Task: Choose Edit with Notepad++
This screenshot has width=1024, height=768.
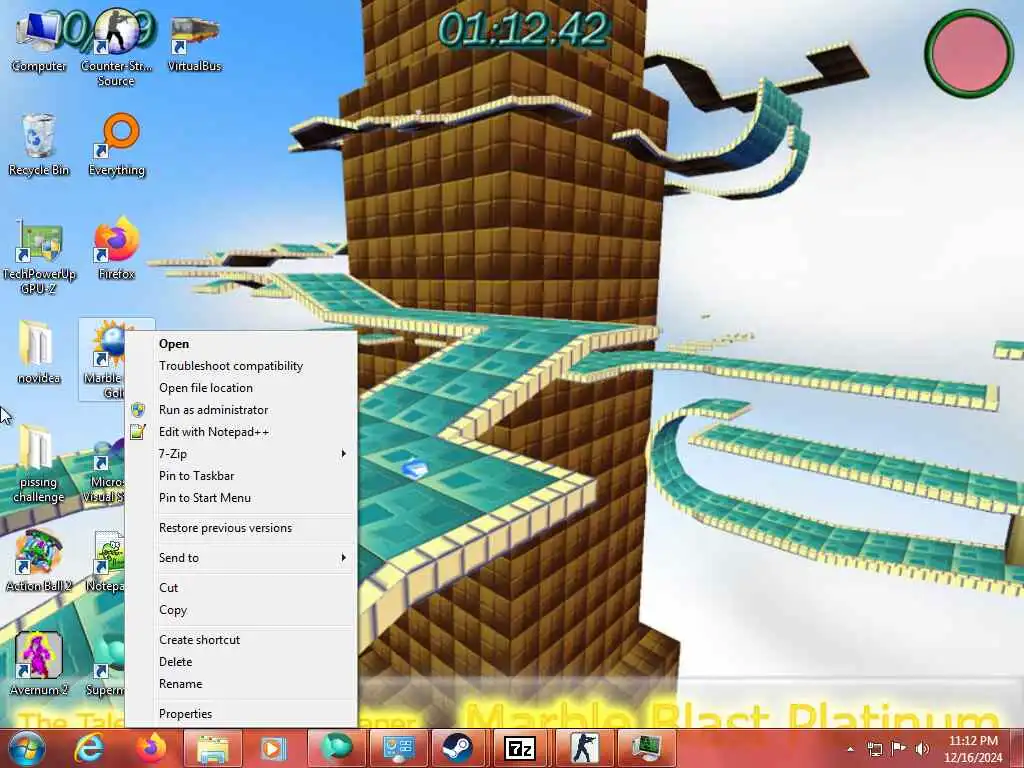Action: (x=240, y=432)
